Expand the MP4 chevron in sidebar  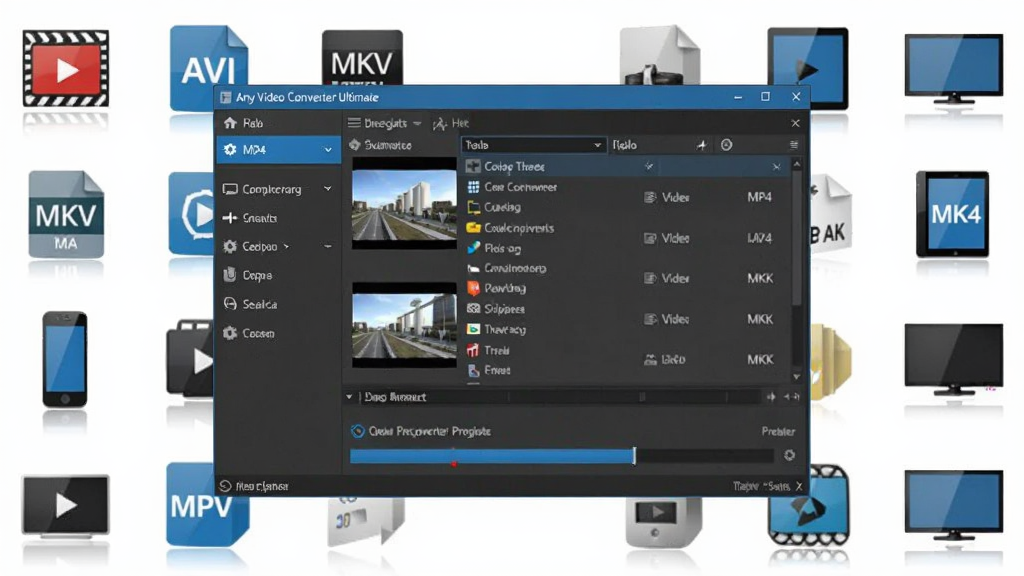click(x=328, y=150)
